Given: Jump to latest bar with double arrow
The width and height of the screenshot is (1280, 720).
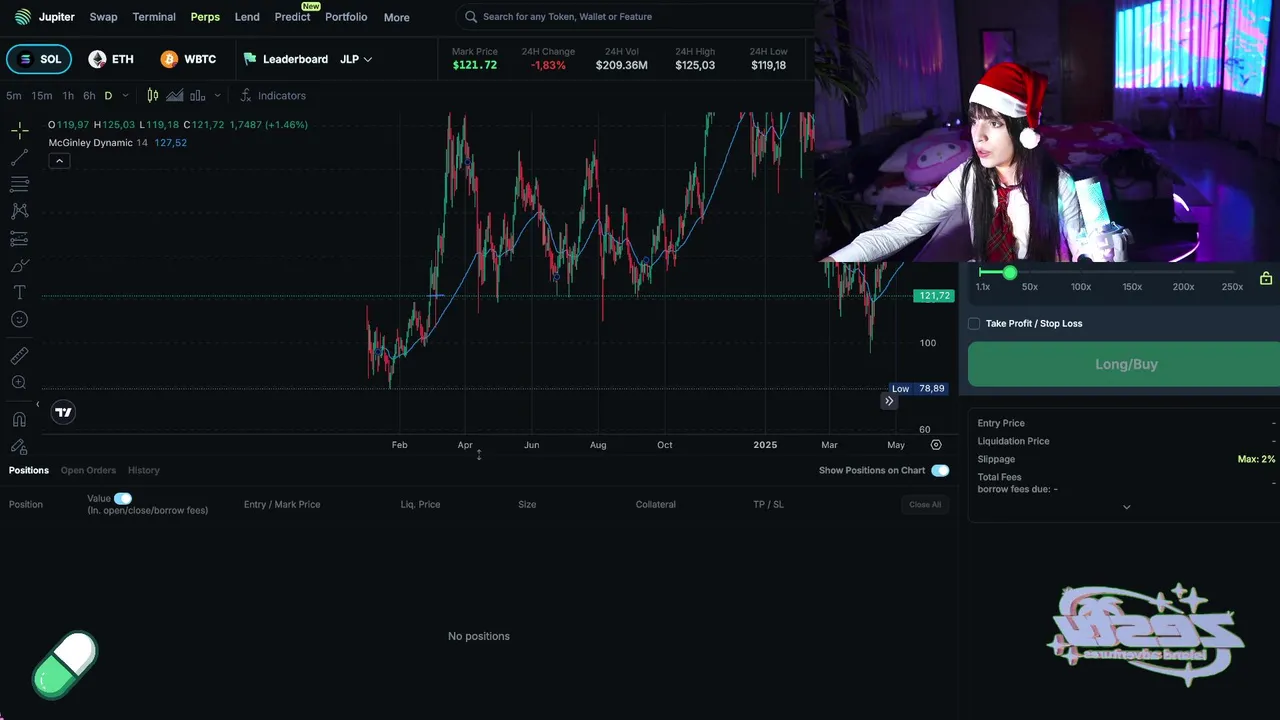Looking at the screenshot, I should pos(889,401).
